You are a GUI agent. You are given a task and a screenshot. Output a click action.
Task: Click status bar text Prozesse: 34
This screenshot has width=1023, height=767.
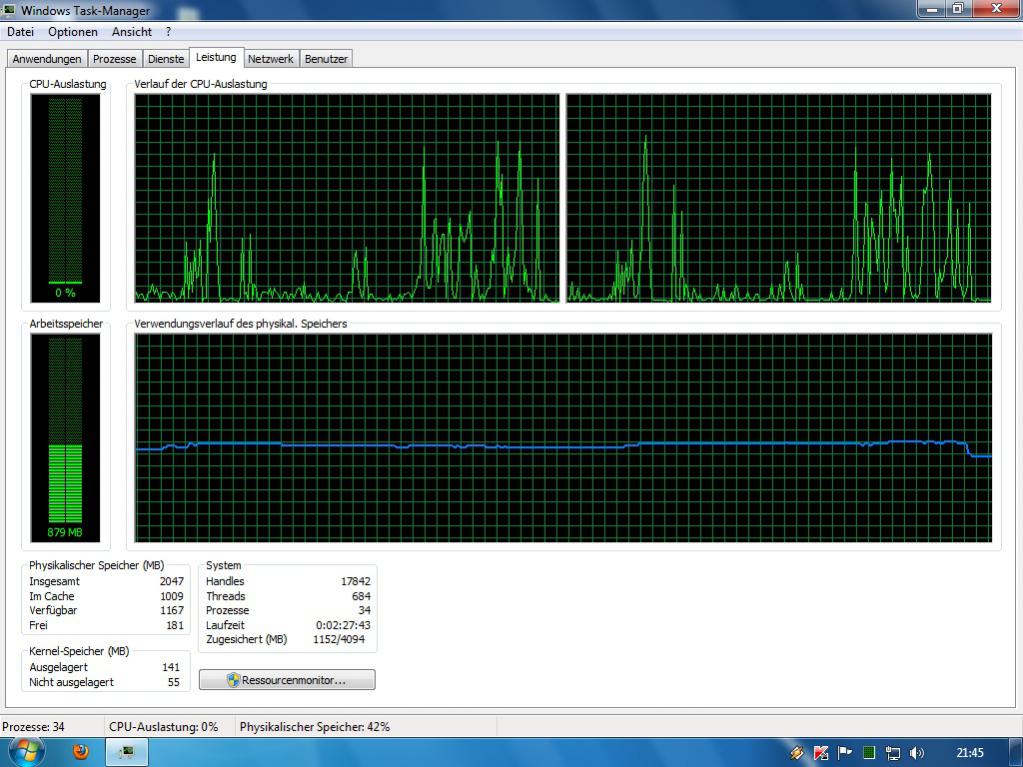point(33,727)
